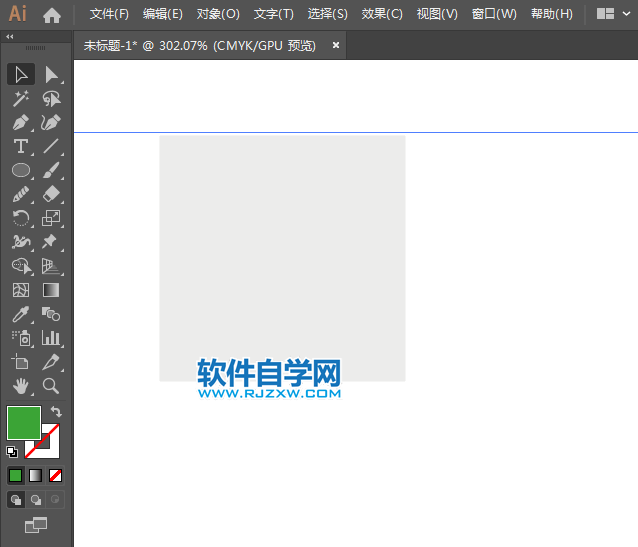Viewport: 638px width, 547px height.
Task: Collapse the tools panel with double arrows
Action: pyautogui.click(x=10, y=36)
